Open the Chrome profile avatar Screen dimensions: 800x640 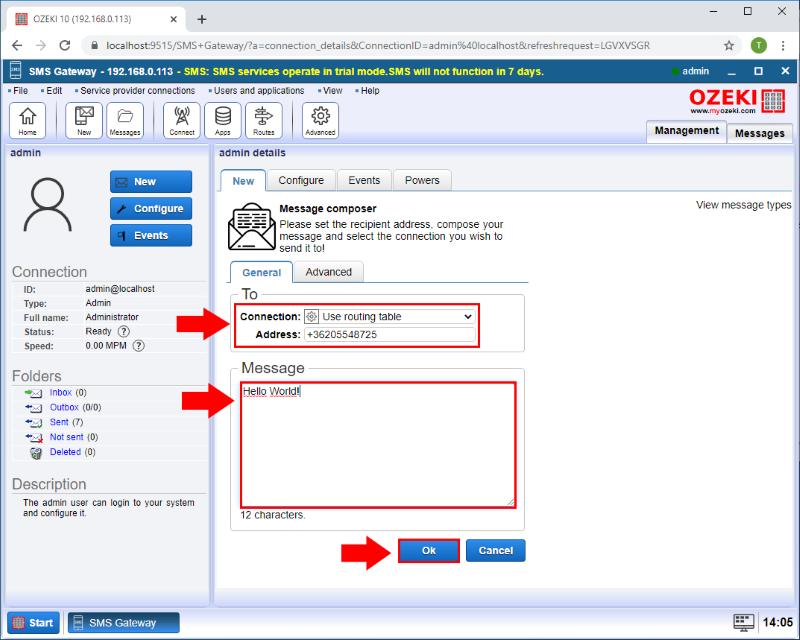[759, 45]
